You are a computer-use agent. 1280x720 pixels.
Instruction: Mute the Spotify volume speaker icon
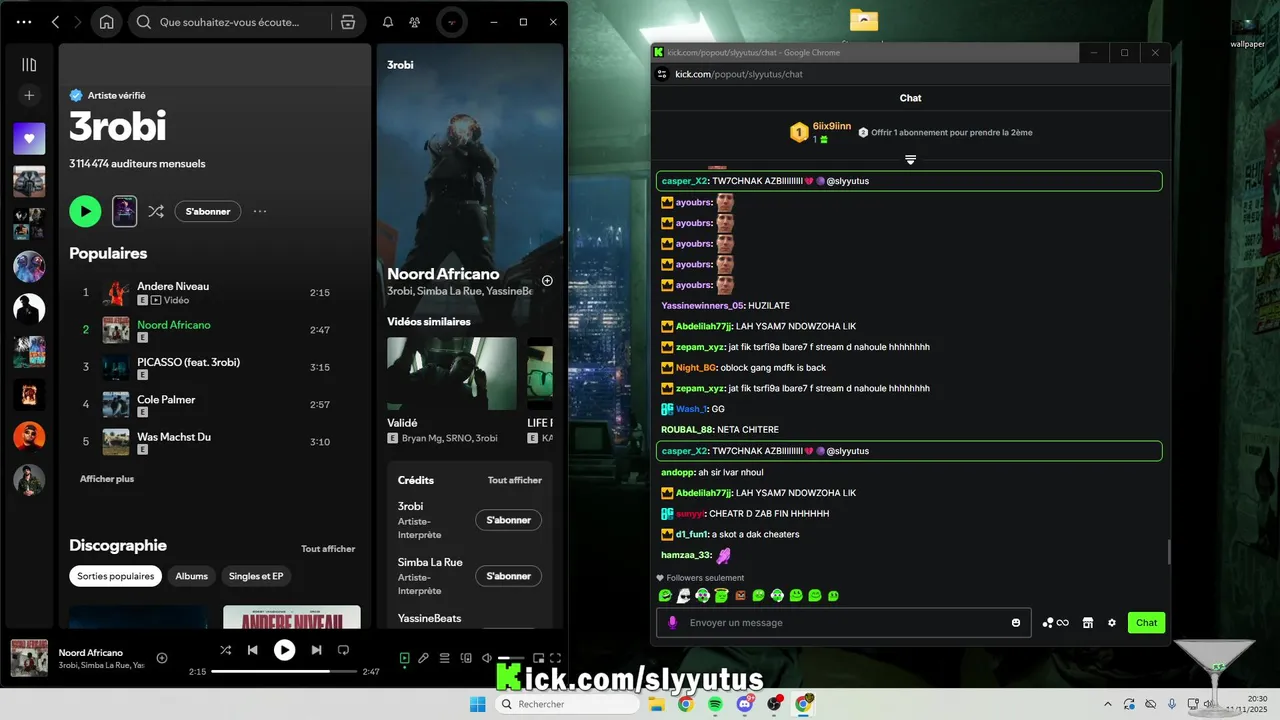coord(487,658)
